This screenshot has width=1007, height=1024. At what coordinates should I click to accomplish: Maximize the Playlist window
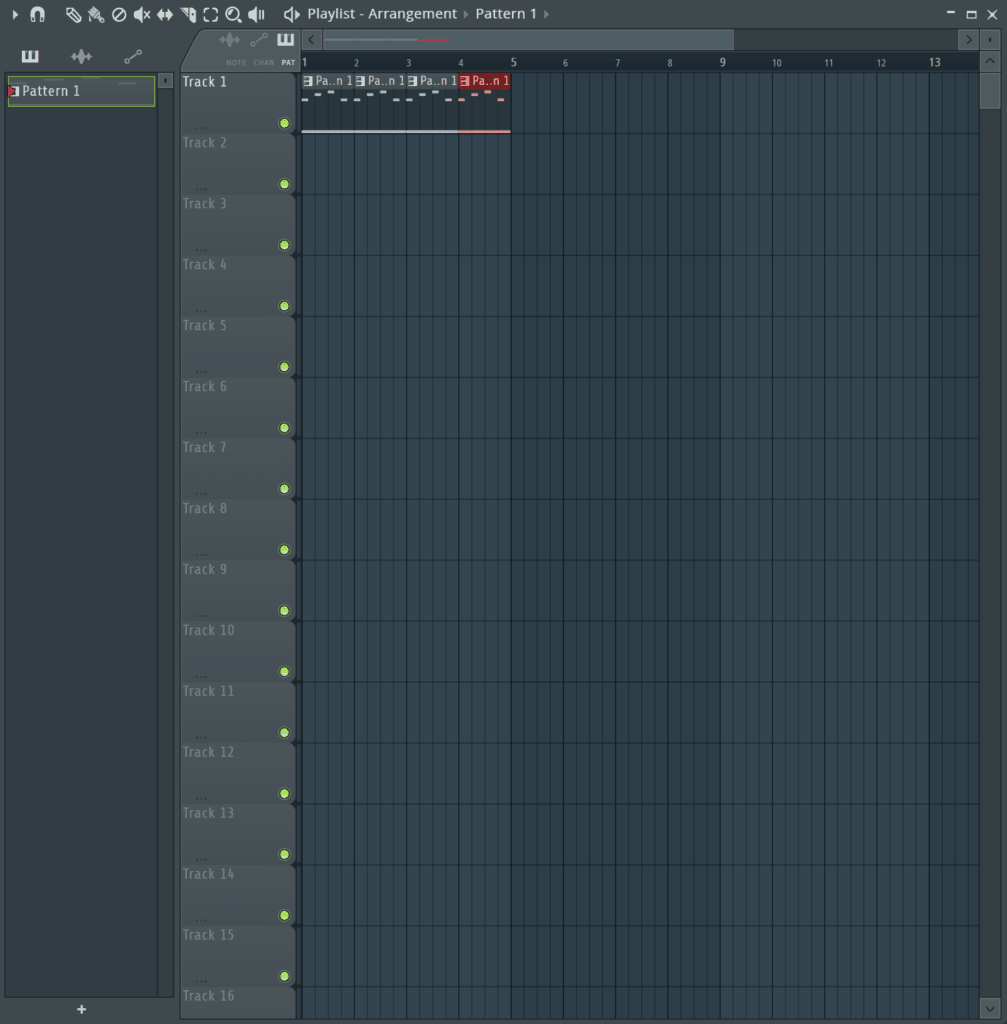pos(971,14)
